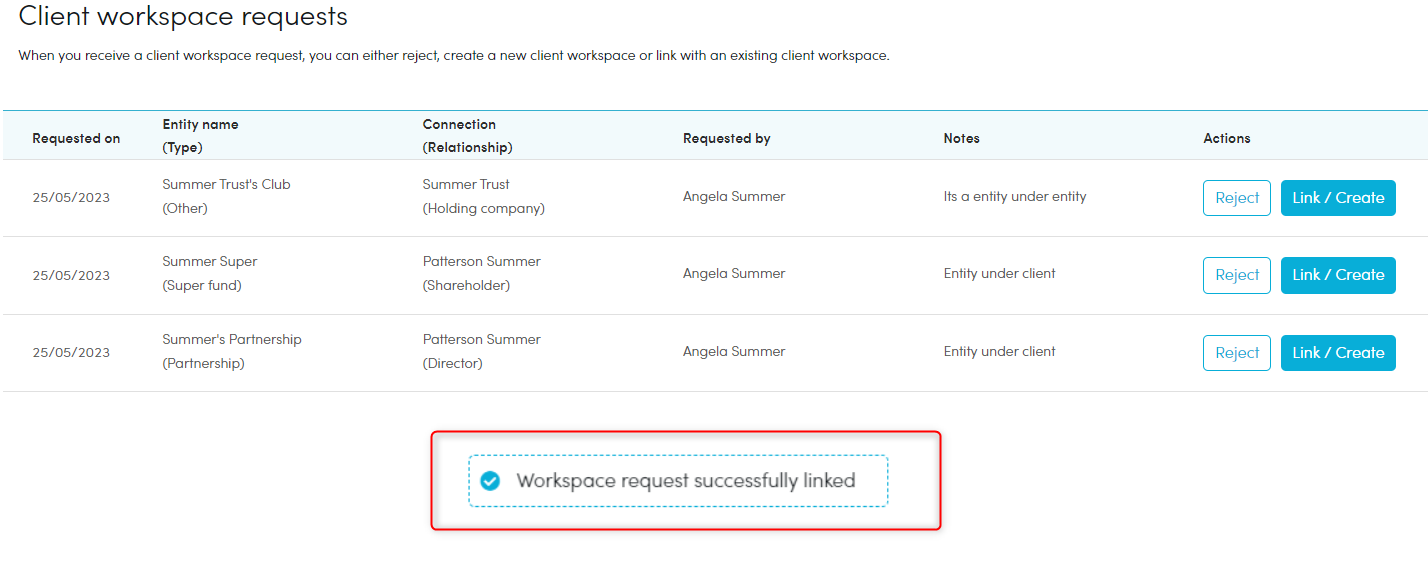Image resolution: width=1428 pixels, height=568 pixels.
Task: Click 'Workspace request successfully linked' notification text
Action: 685,481
